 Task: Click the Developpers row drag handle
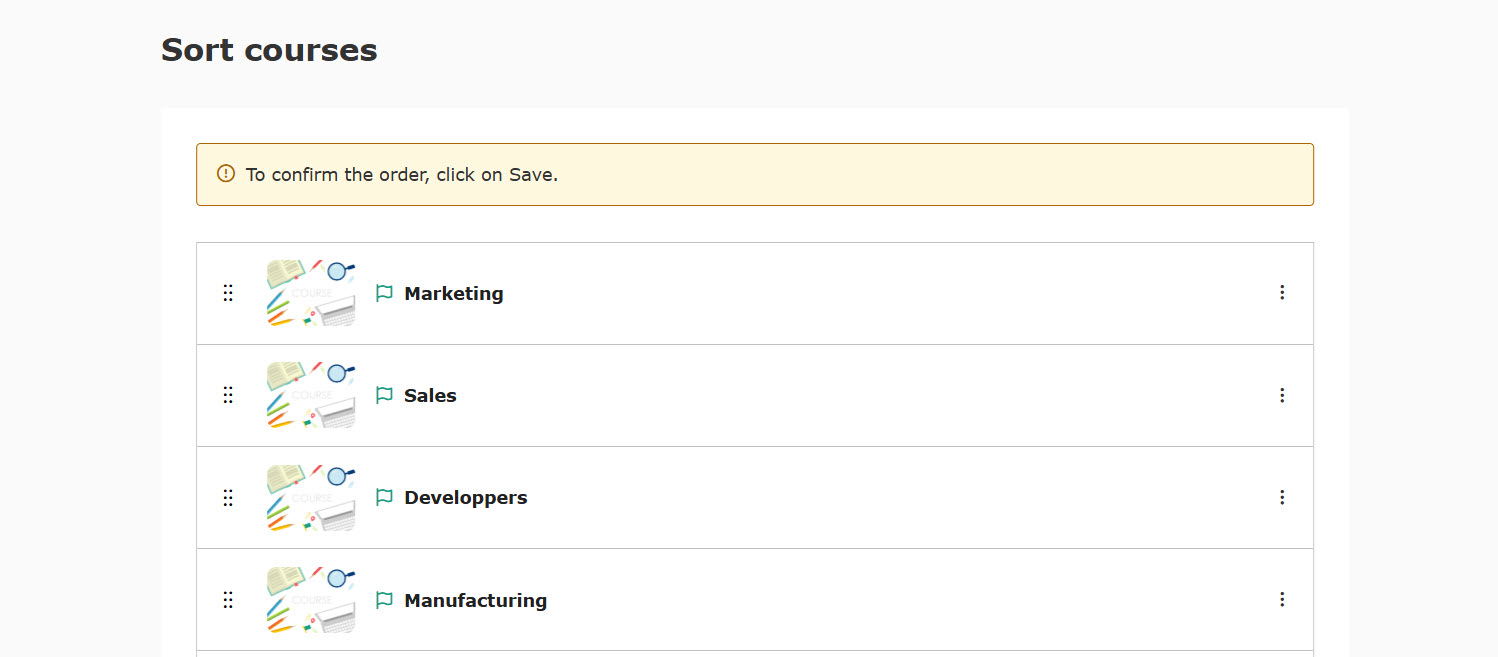coord(228,497)
